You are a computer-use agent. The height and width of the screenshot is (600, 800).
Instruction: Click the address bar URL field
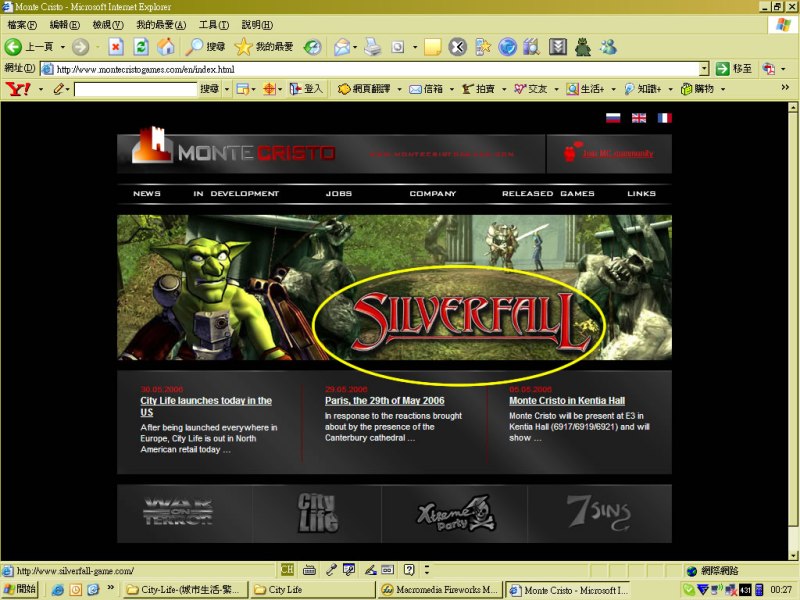pos(370,69)
